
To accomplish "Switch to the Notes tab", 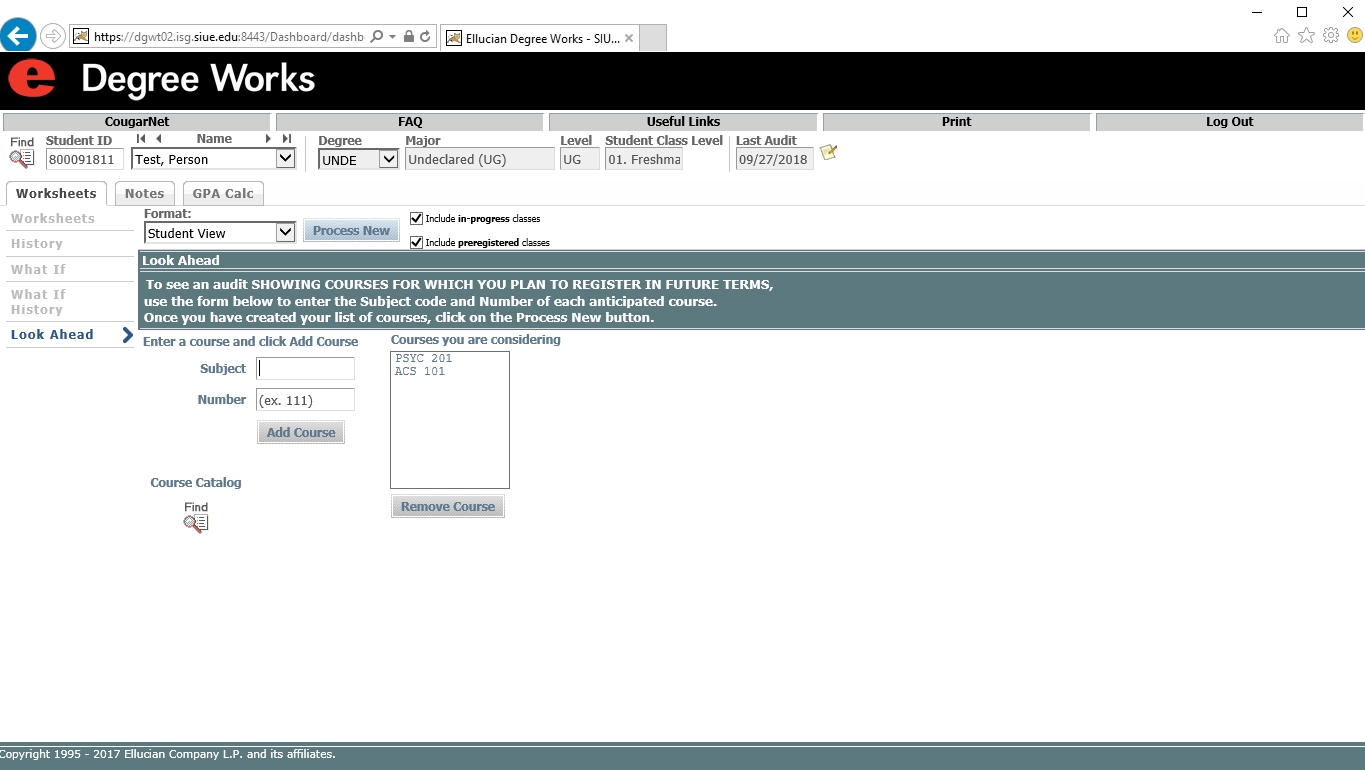I will pyautogui.click(x=144, y=193).
